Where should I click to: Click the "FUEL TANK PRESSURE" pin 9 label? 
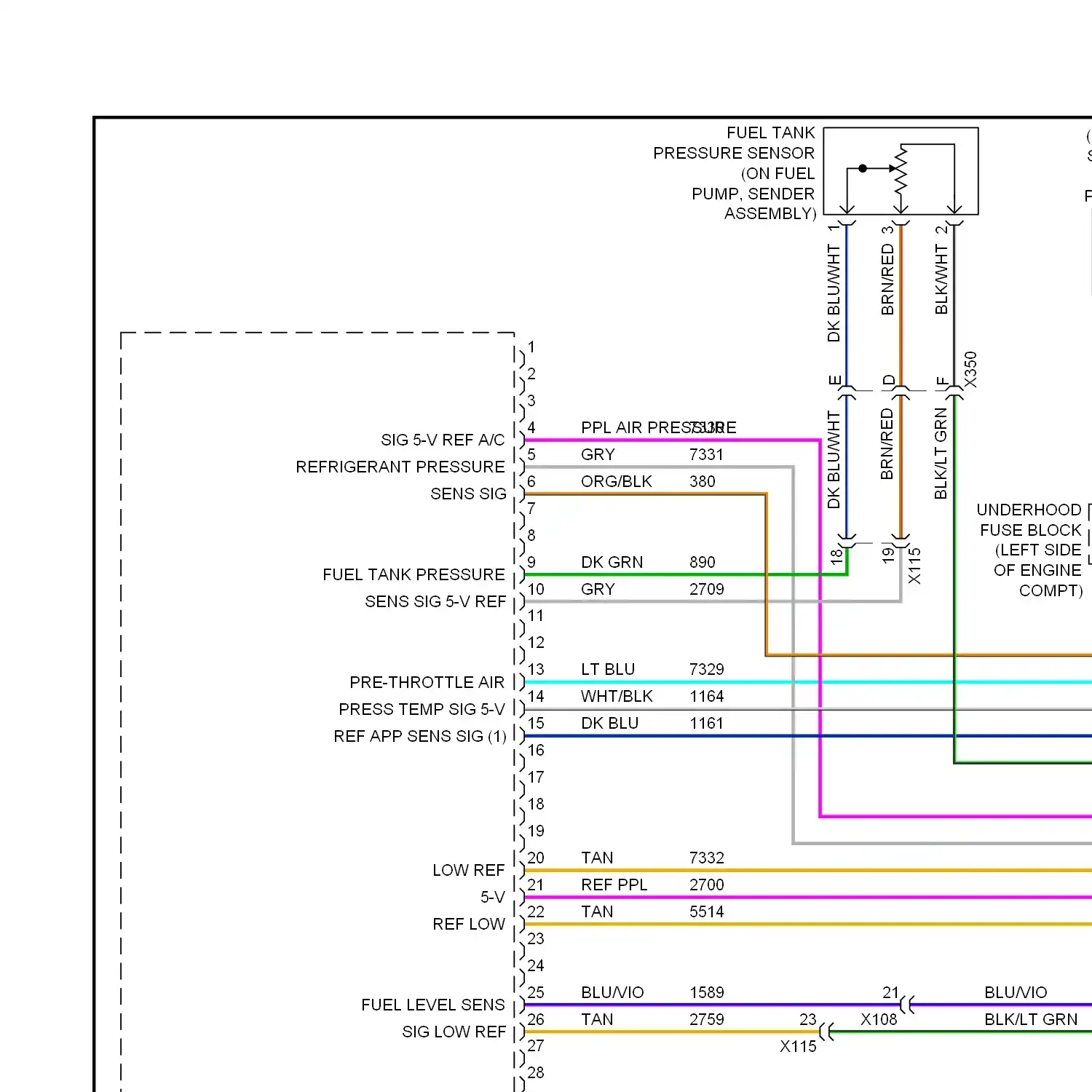[414, 574]
